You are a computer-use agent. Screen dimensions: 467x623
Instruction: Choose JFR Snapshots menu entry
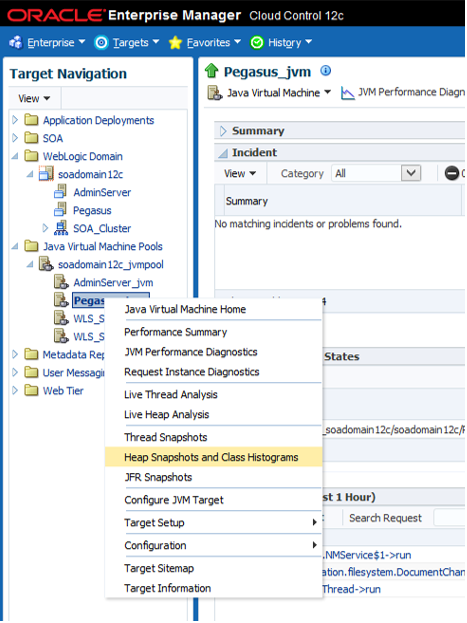coord(158,477)
